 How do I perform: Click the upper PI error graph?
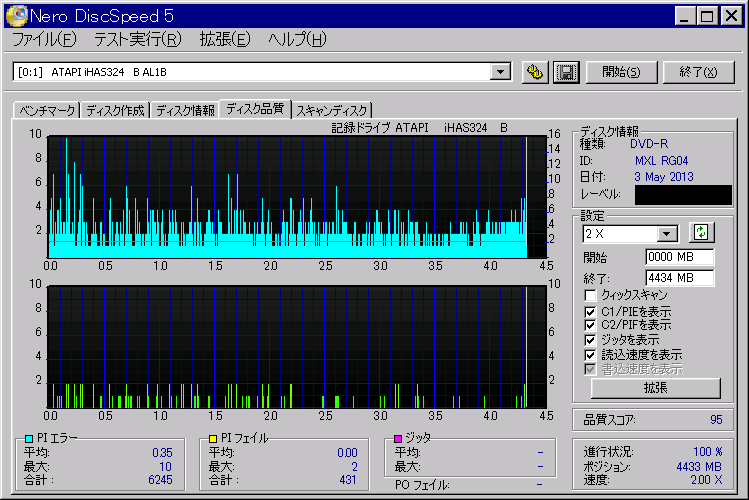tap(297, 197)
